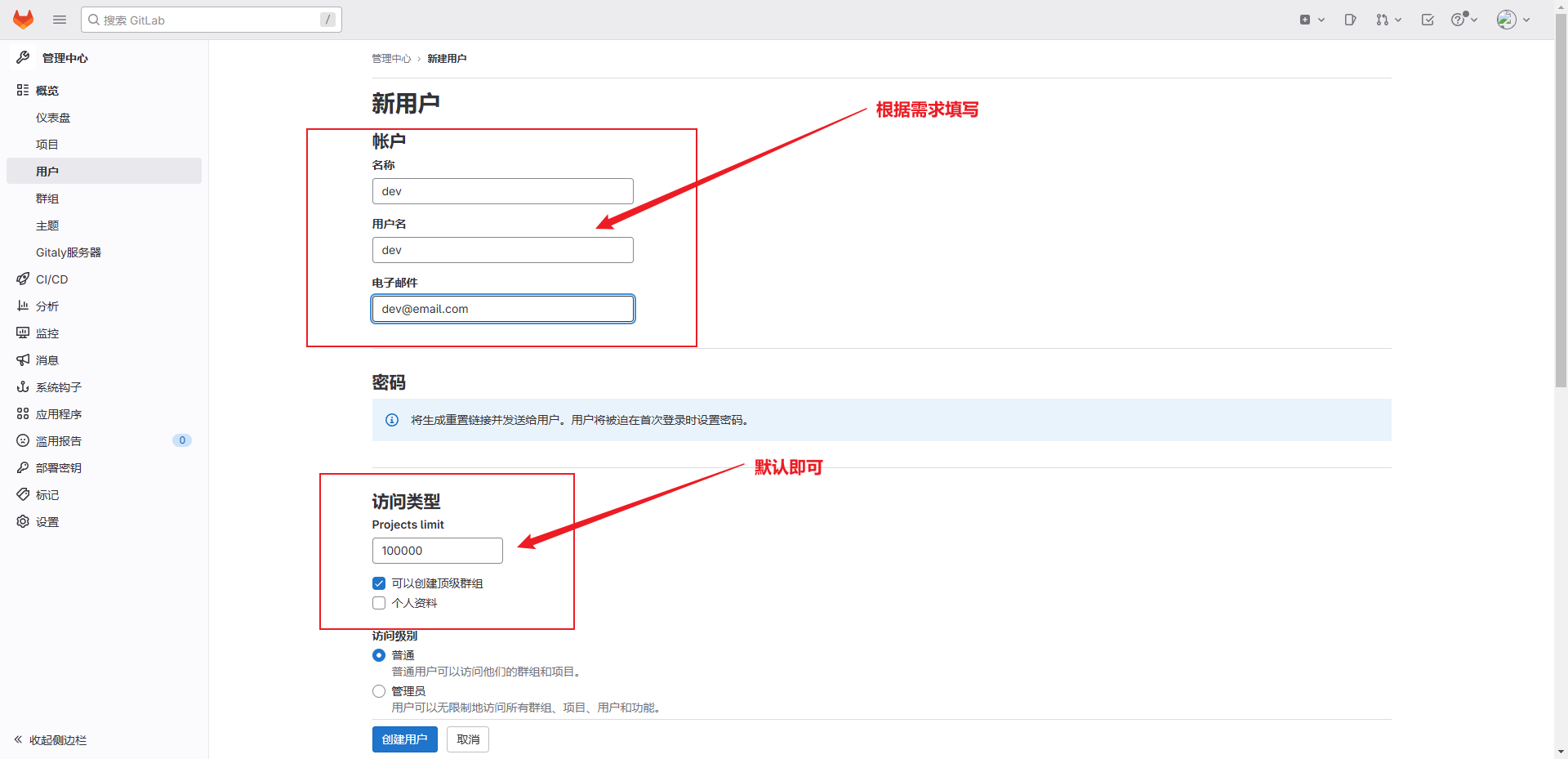The image size is (1568, 759).
Task: Open 群组 in sidebar
Action: point(47,199)
